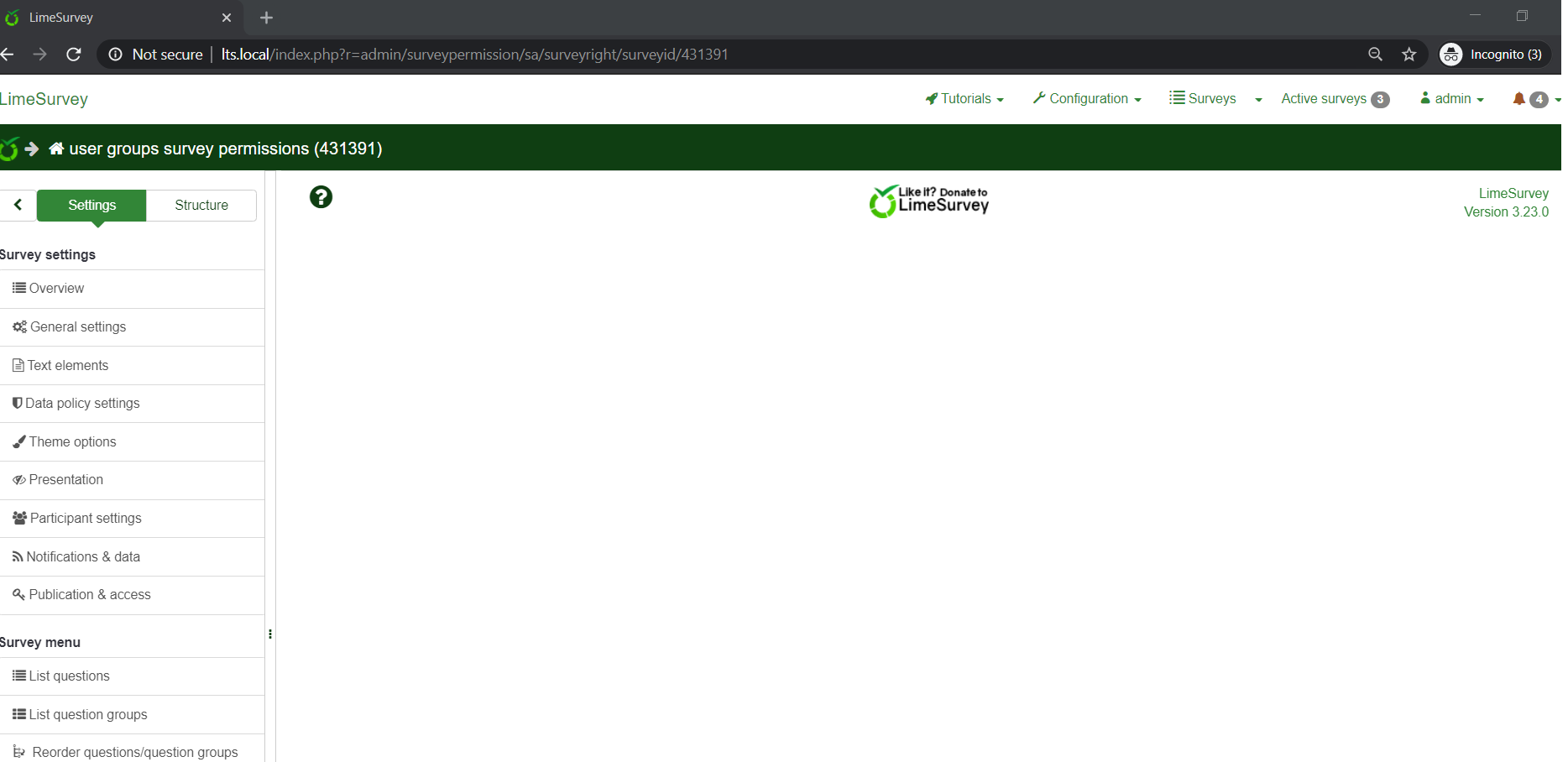Open Overview in survey settings
The width and height of the screenshot is (1568, 762).
click(x=132, y=289)
